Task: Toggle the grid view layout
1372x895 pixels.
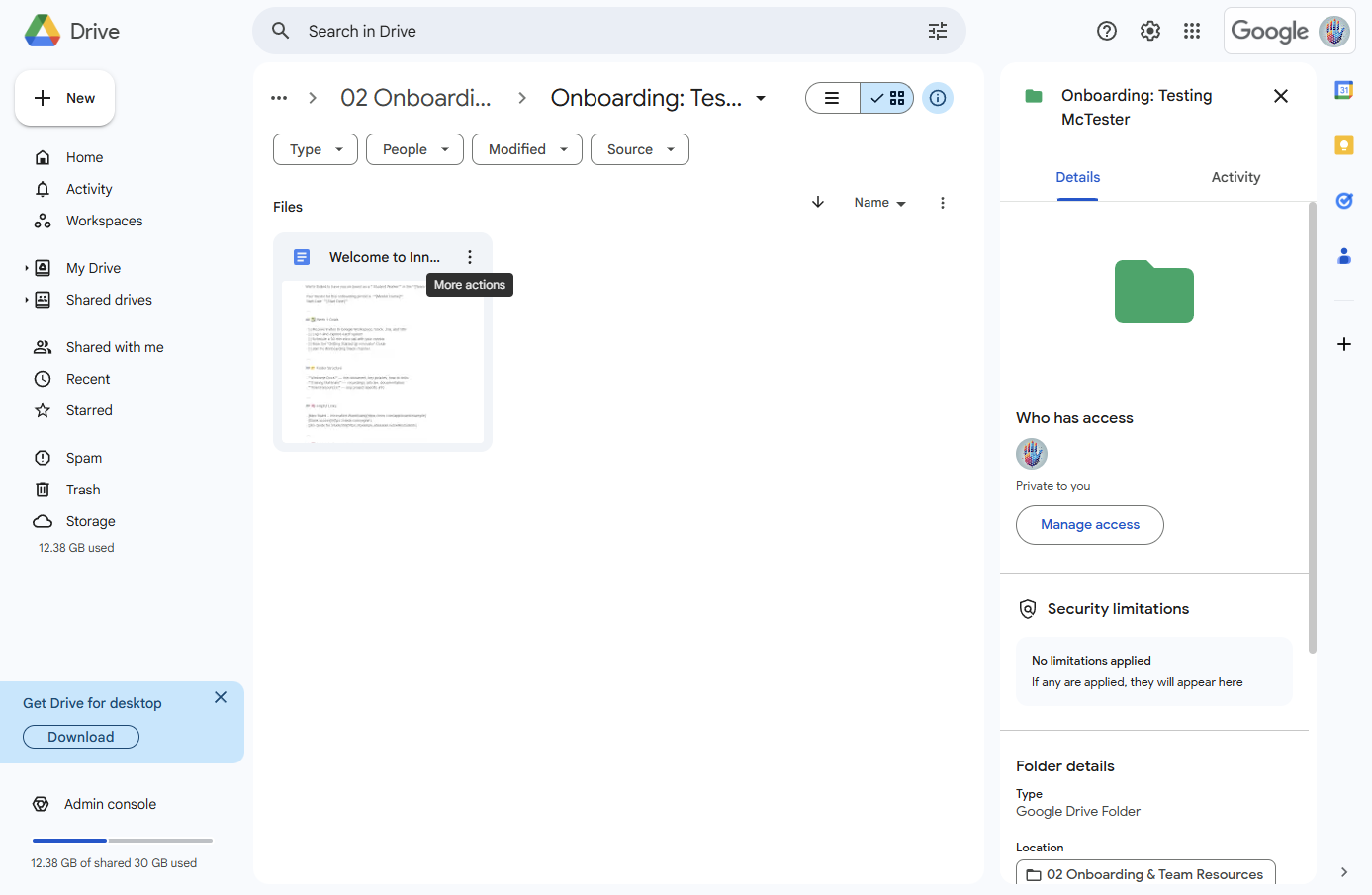Action: point(886,98)
